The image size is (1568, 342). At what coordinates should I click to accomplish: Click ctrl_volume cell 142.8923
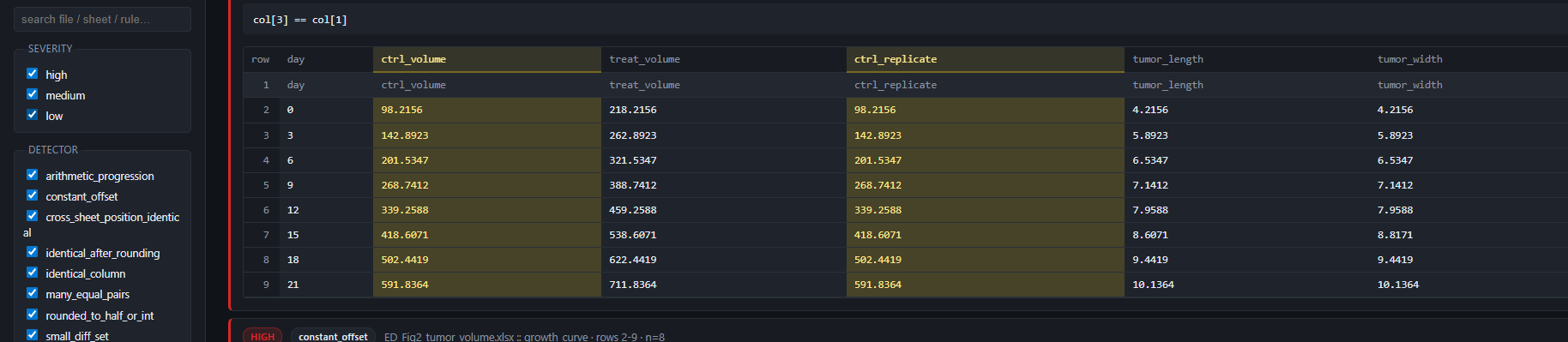(487, 135)
